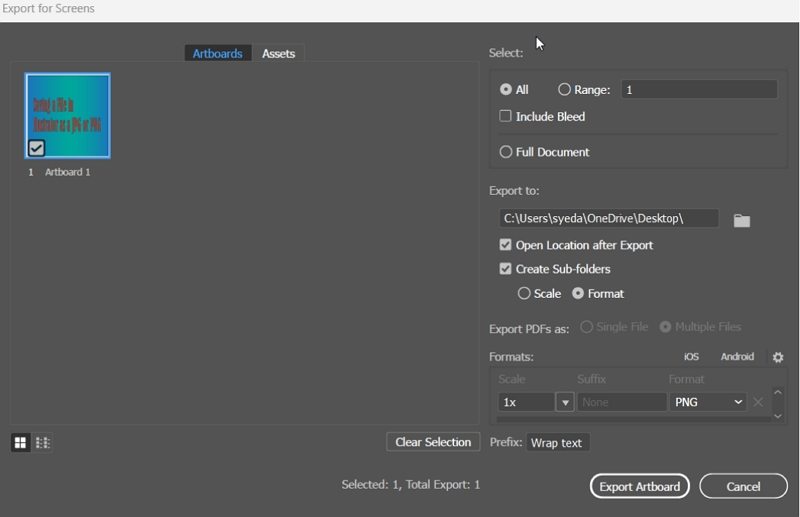800x517 pixels.
Task: Select Format sub-folder option
Action: [x=578, y=293]
